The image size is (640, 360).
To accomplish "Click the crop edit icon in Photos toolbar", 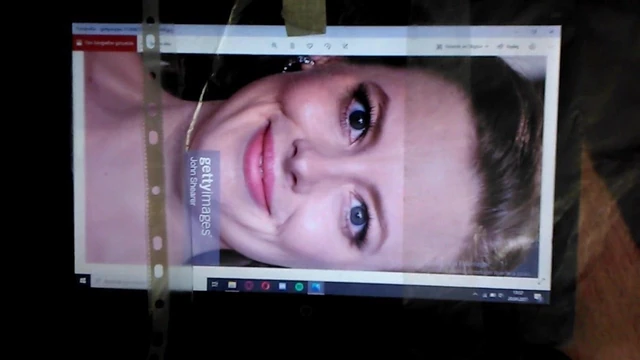I will [x=345, y=46].
